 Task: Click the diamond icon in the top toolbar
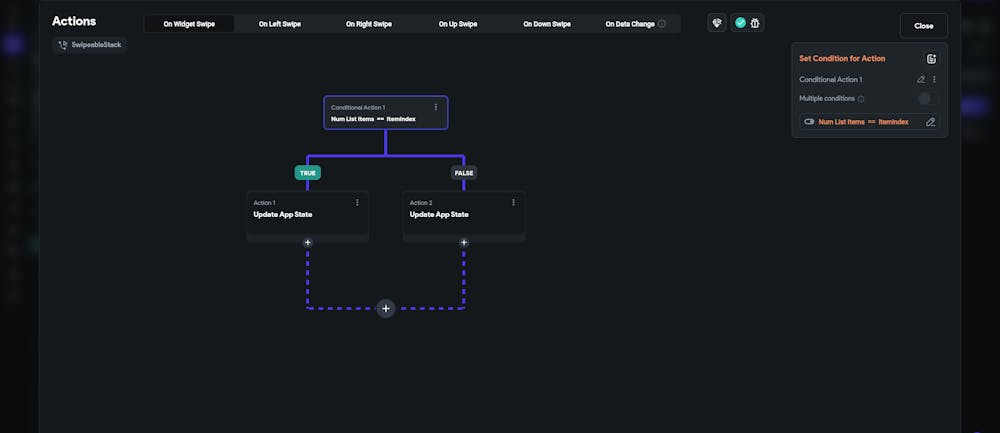[717, 23]
